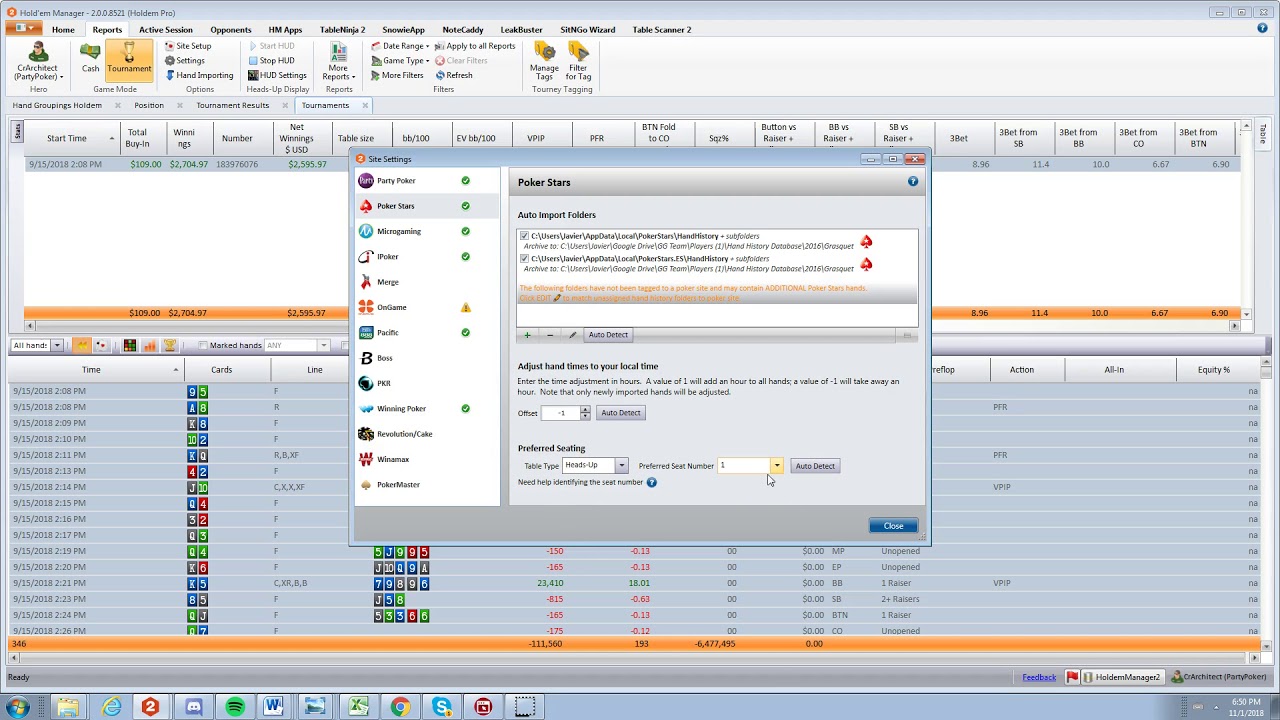This screenshot has height=720, width=1280.
Task: Open the Table Type Heads-Up dropdown
Action: pos(621,466)
